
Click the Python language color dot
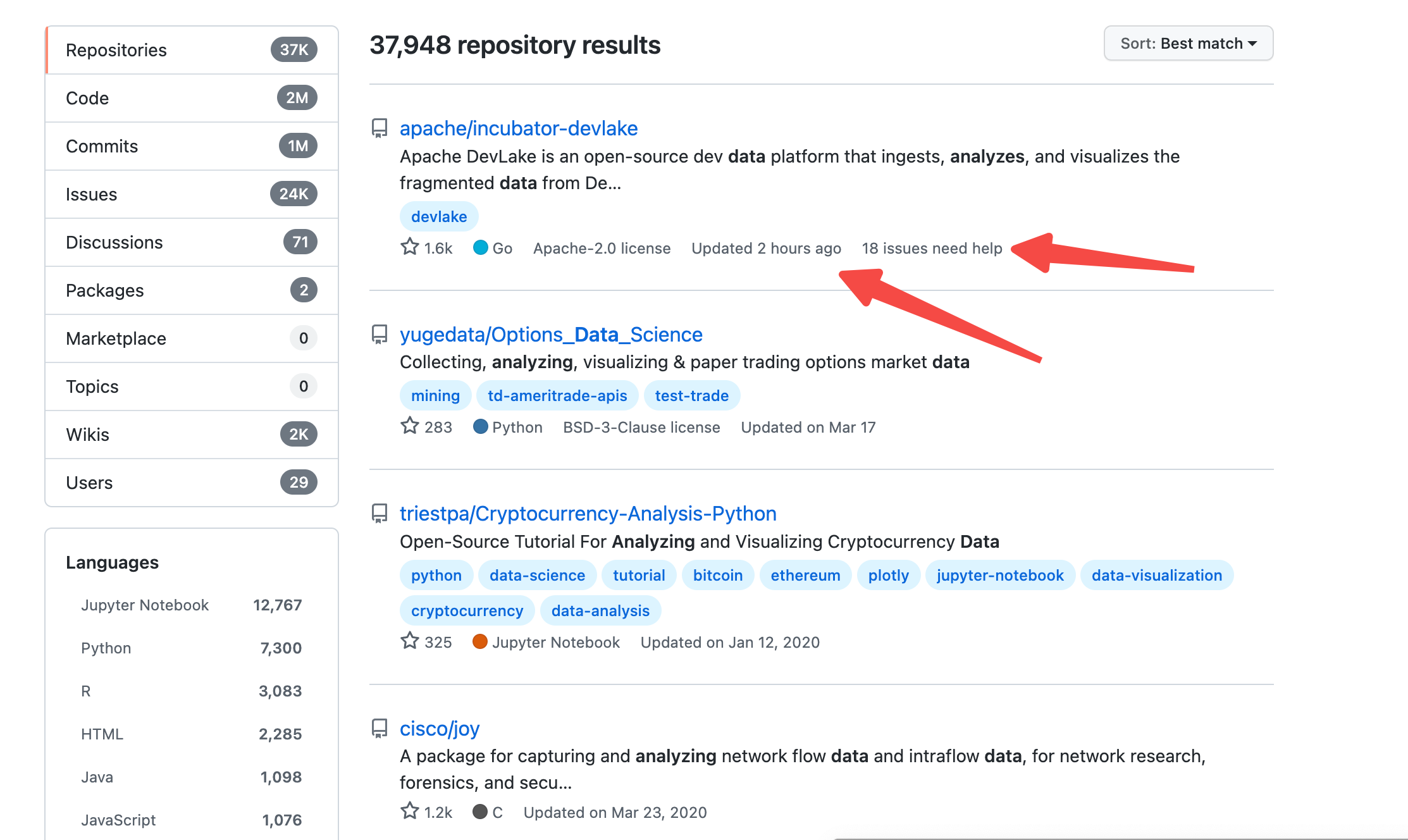click(481, 427)
